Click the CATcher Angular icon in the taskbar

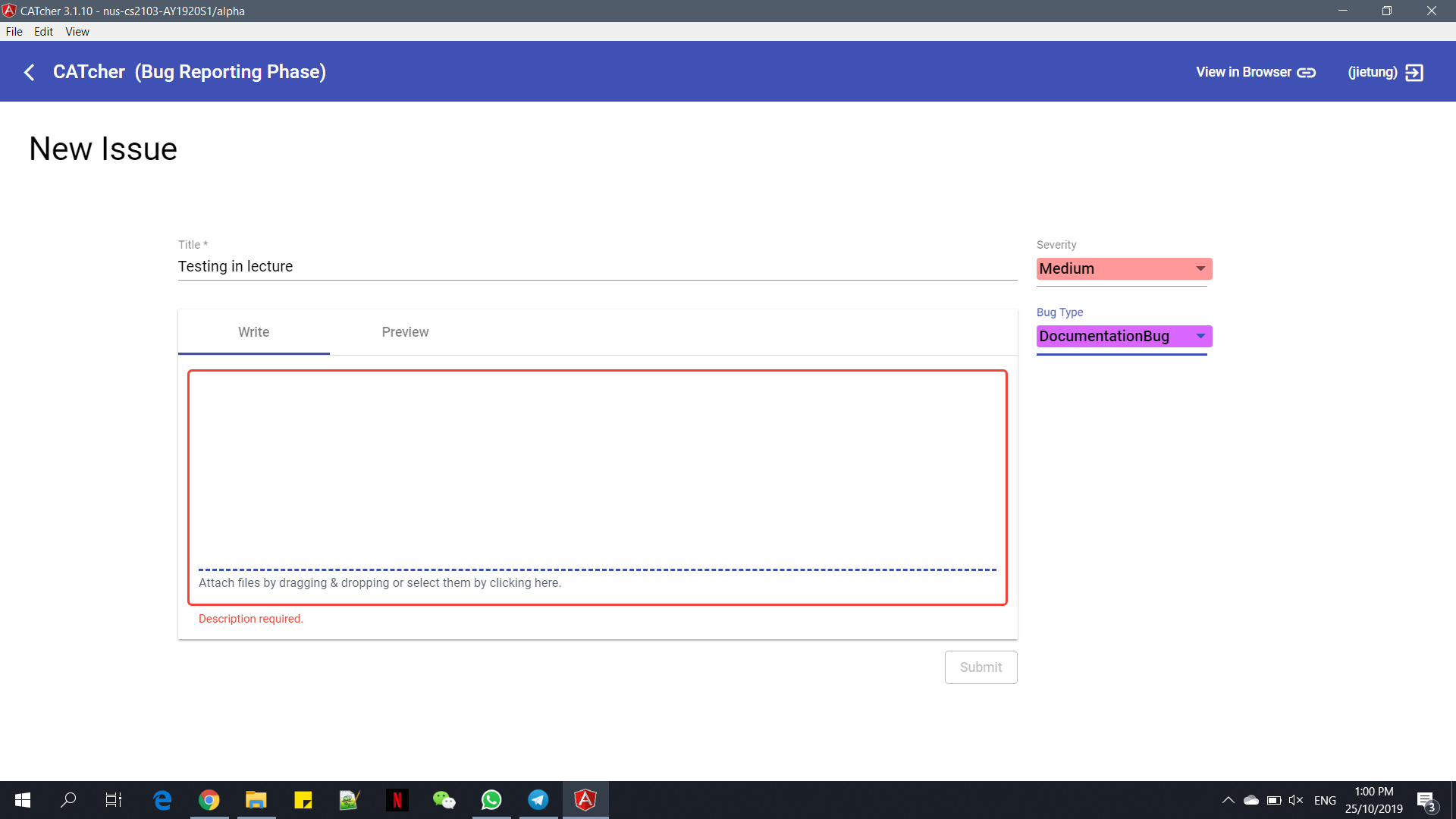click(x=585, y=800)
